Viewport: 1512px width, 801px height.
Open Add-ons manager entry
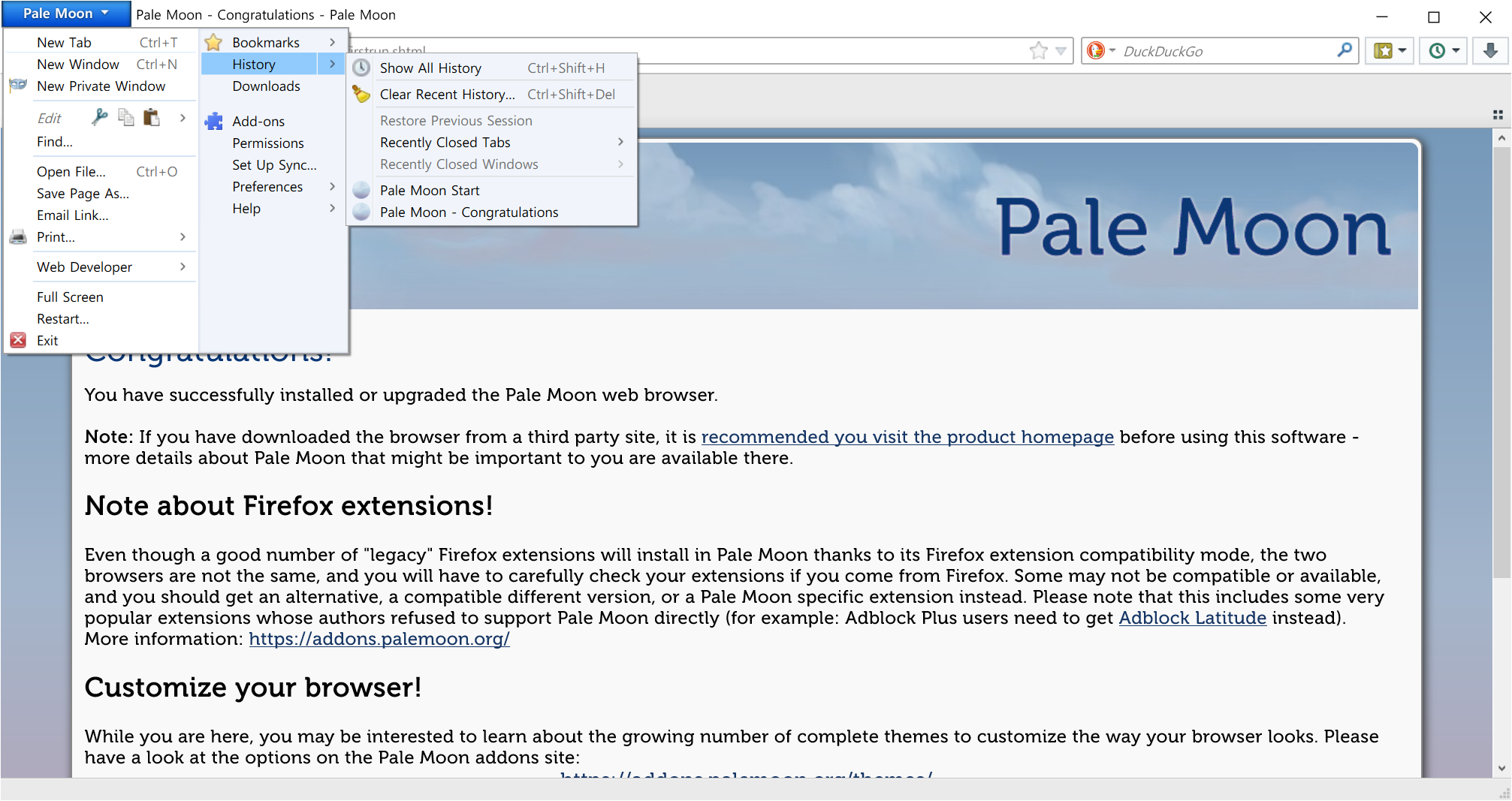(273, 122)
